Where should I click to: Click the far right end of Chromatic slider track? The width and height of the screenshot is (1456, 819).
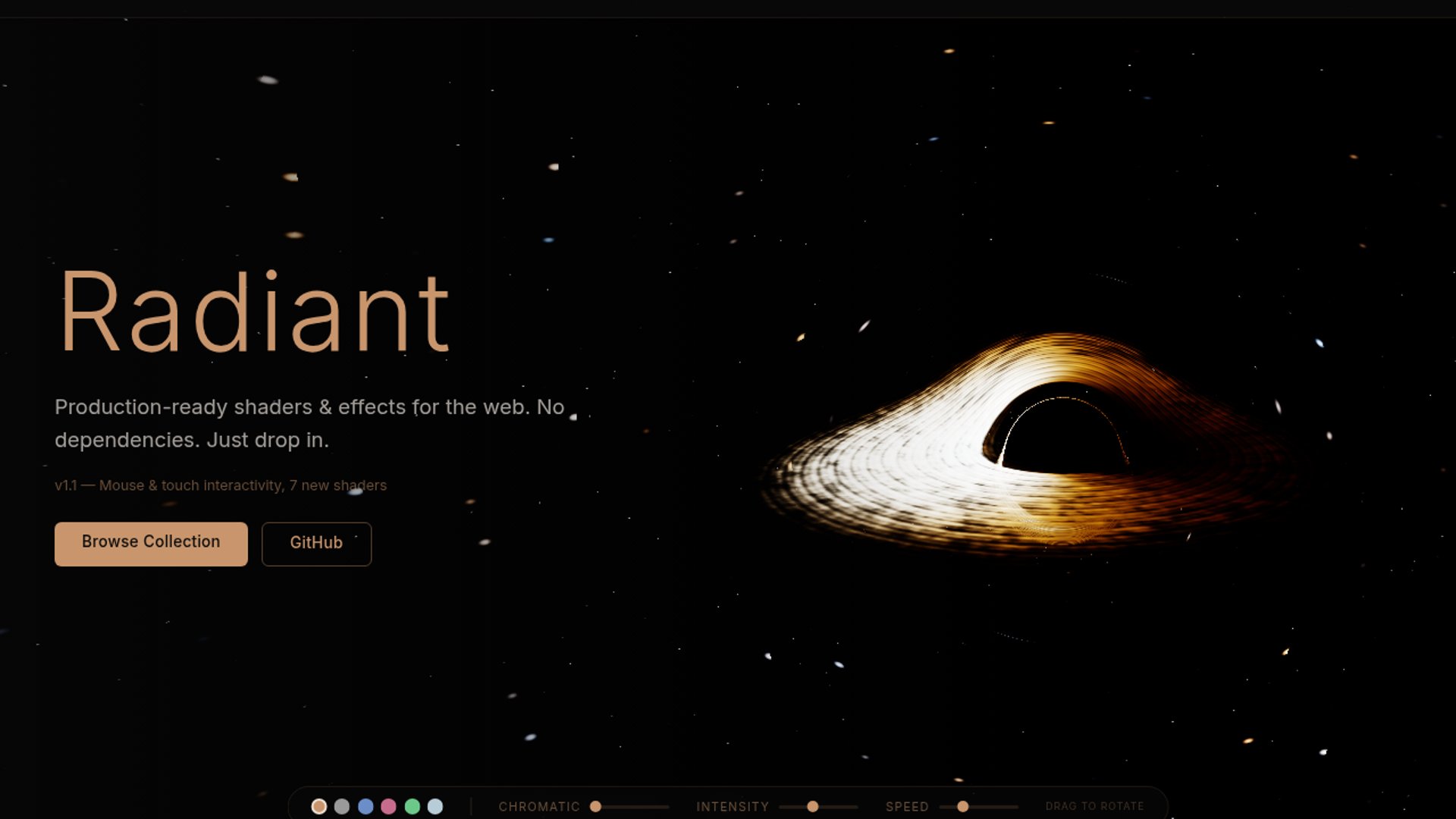pyautogui.click(x=667, y=806)
